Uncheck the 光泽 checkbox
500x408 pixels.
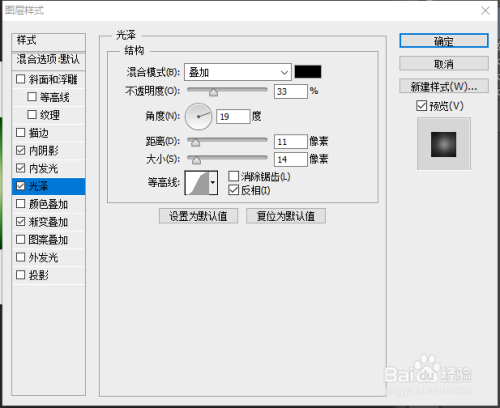click(21, 186)
